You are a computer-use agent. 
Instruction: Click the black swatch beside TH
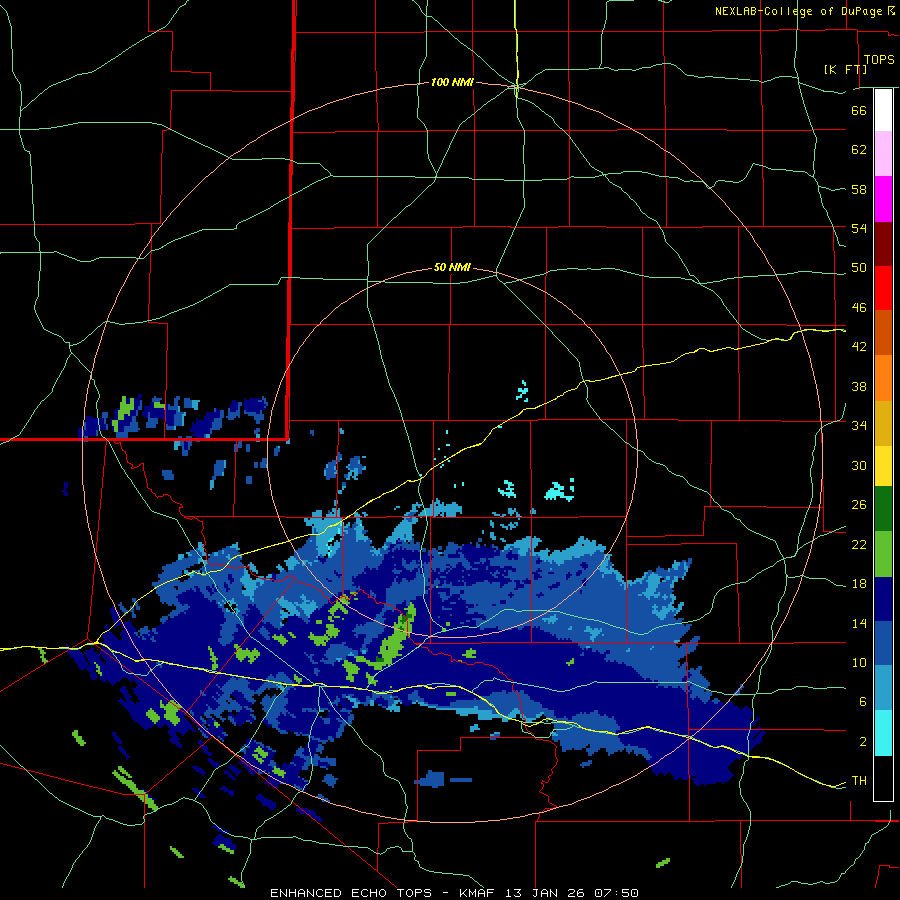pos(883,778)
